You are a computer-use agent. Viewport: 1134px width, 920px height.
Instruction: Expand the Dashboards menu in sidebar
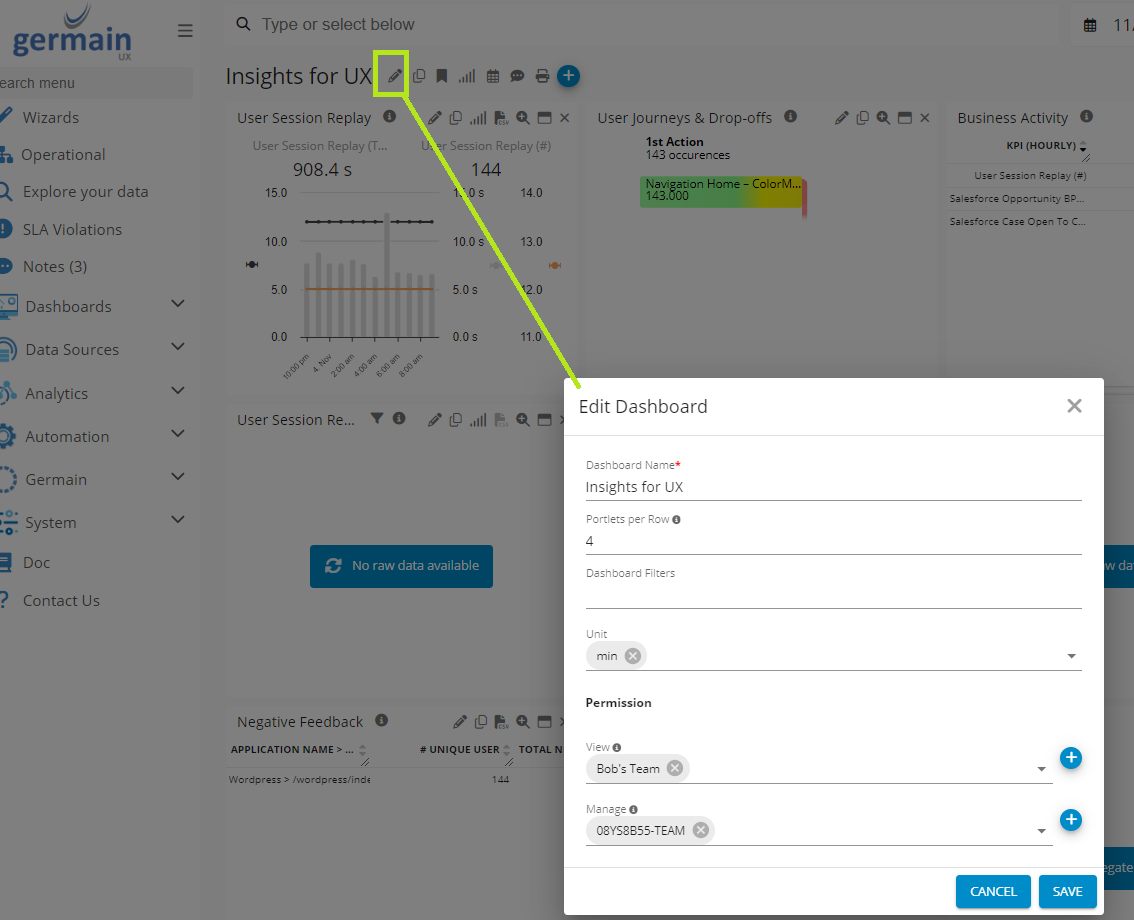(x=177, y=304)
